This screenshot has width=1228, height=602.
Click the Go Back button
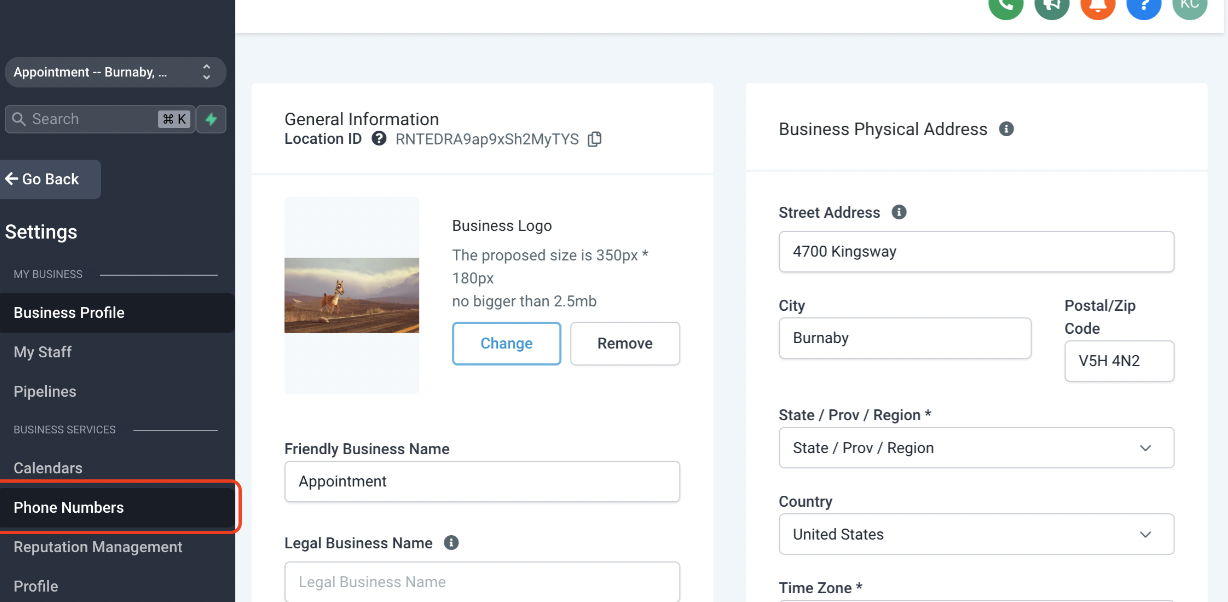(x=50, y=179)
